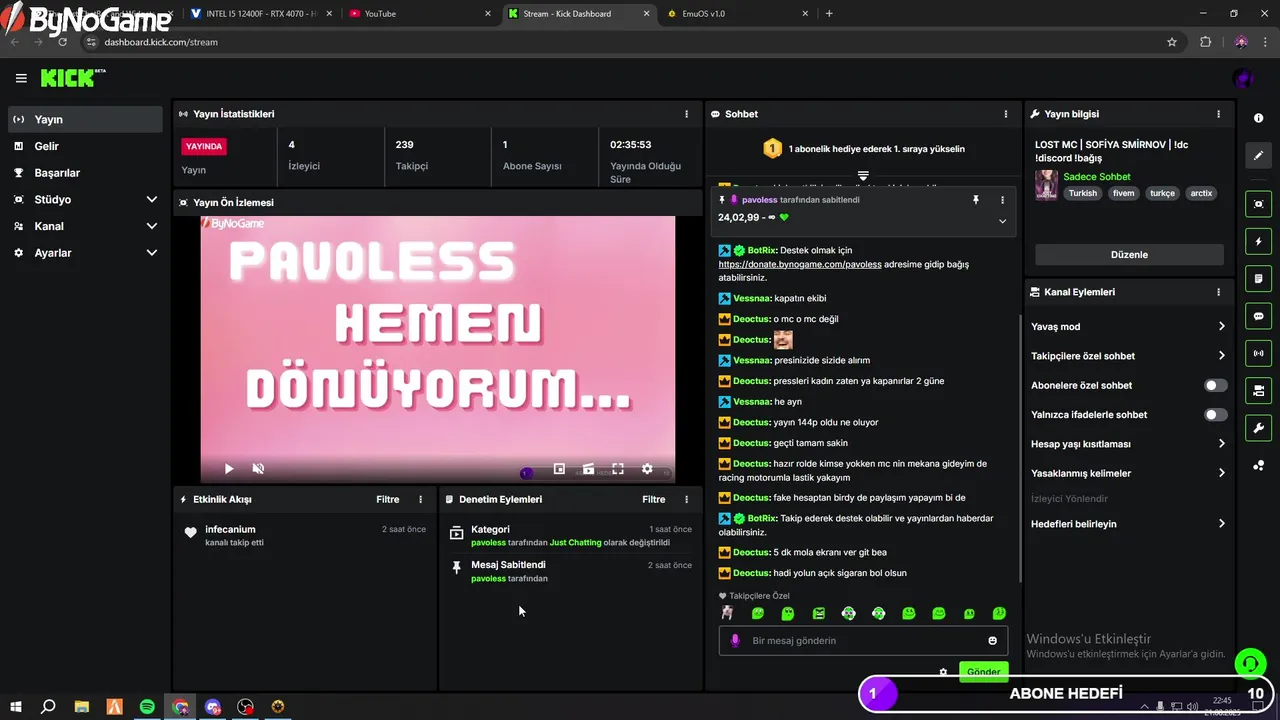Switch to INTEL I5 12400F browser tab
The width and height of the screenshot is (1280, 720).
coord(260,13)
